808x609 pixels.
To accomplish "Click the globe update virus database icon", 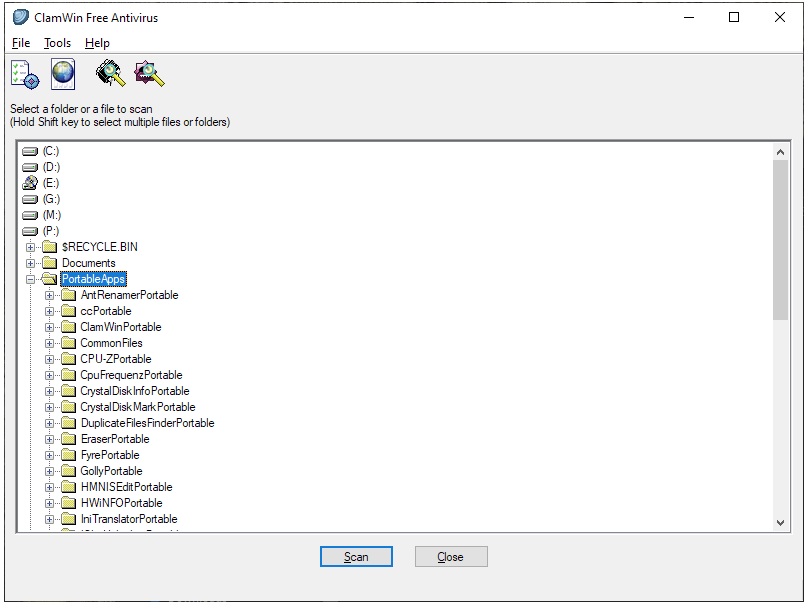I will point(63,74).
